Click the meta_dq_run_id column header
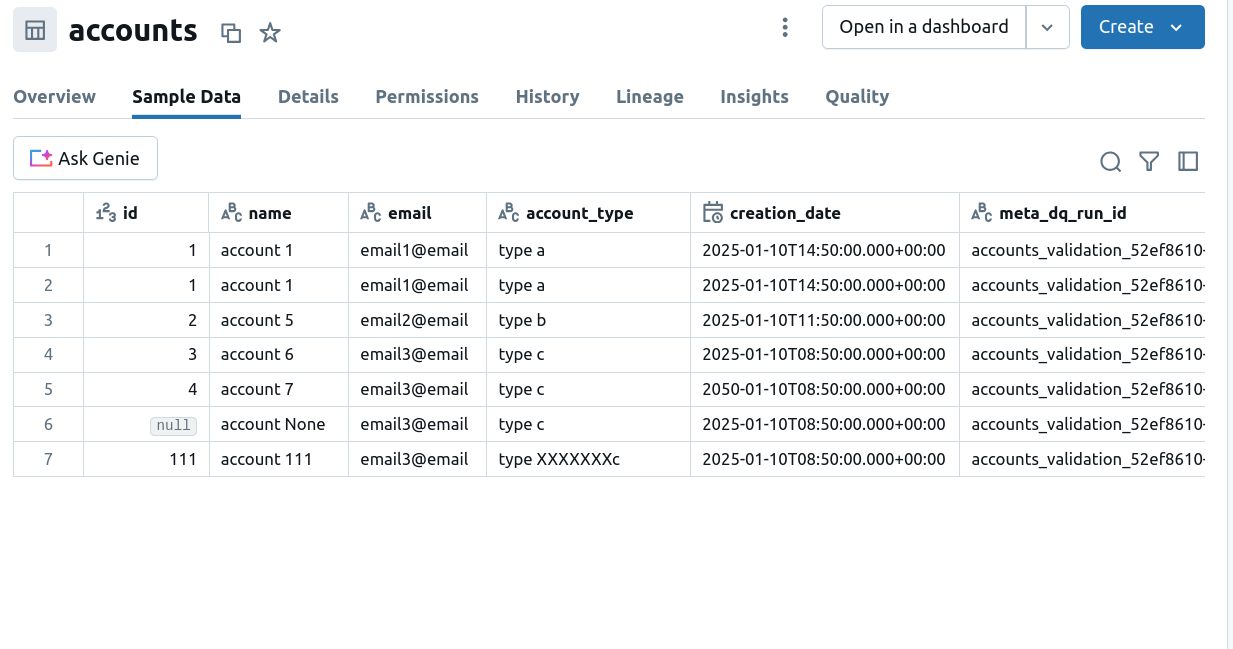Viewport: 1233px width, 649px height. 1083,213
